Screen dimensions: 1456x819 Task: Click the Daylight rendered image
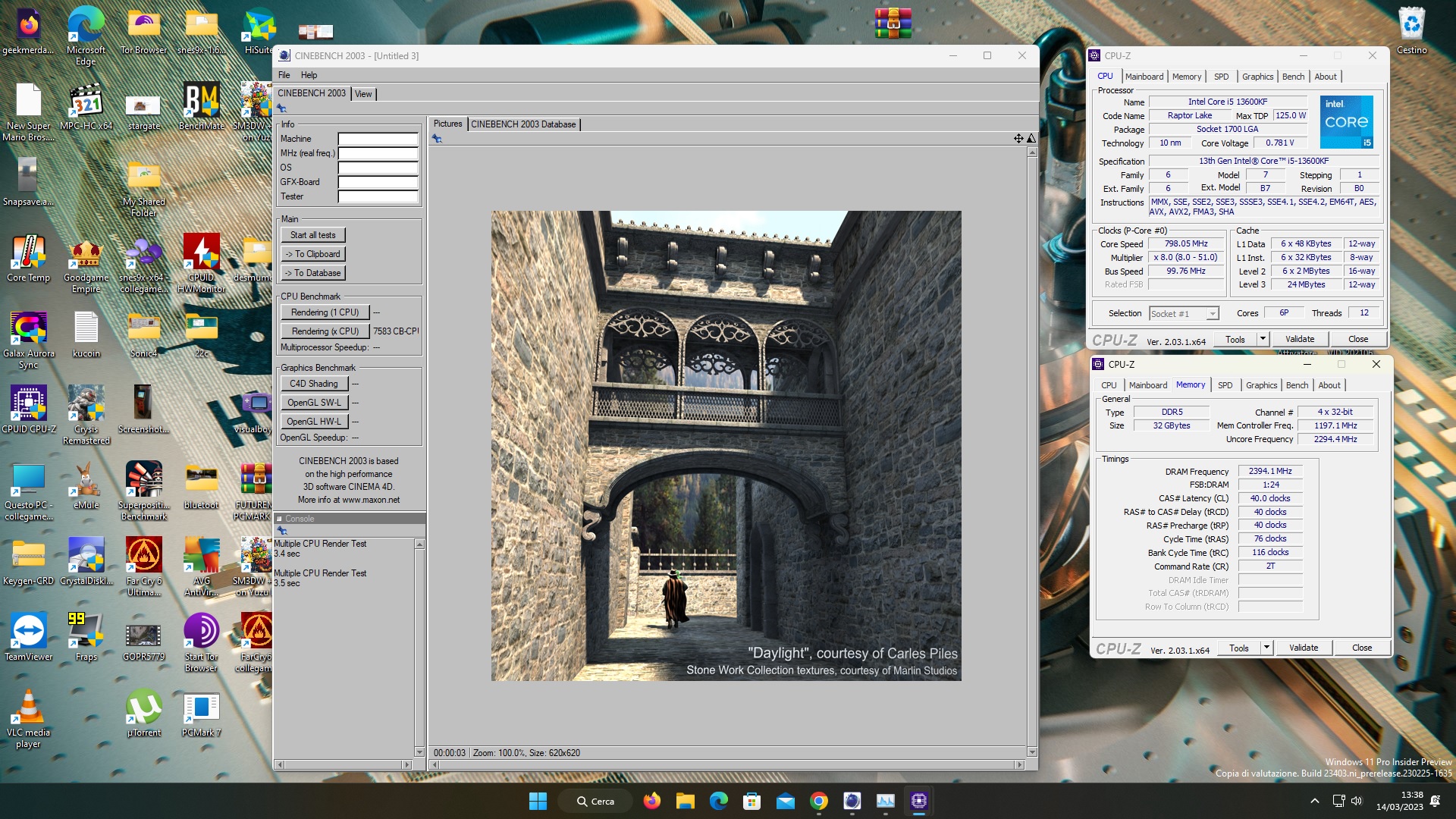click(726, 445)
